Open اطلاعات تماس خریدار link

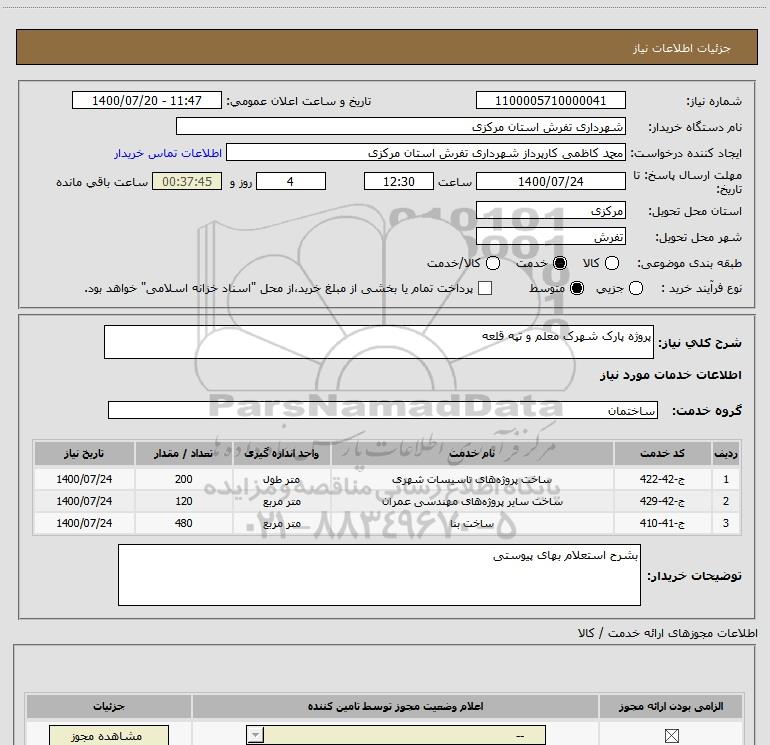168,153
